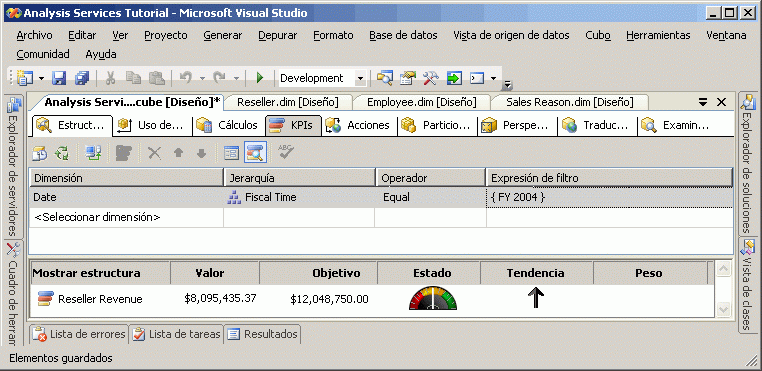The height and width of the screenshot is (371, 762).
Task: Open Explorador de soluciones side panel
Action: pyautogui.click(x=747, y=163)
